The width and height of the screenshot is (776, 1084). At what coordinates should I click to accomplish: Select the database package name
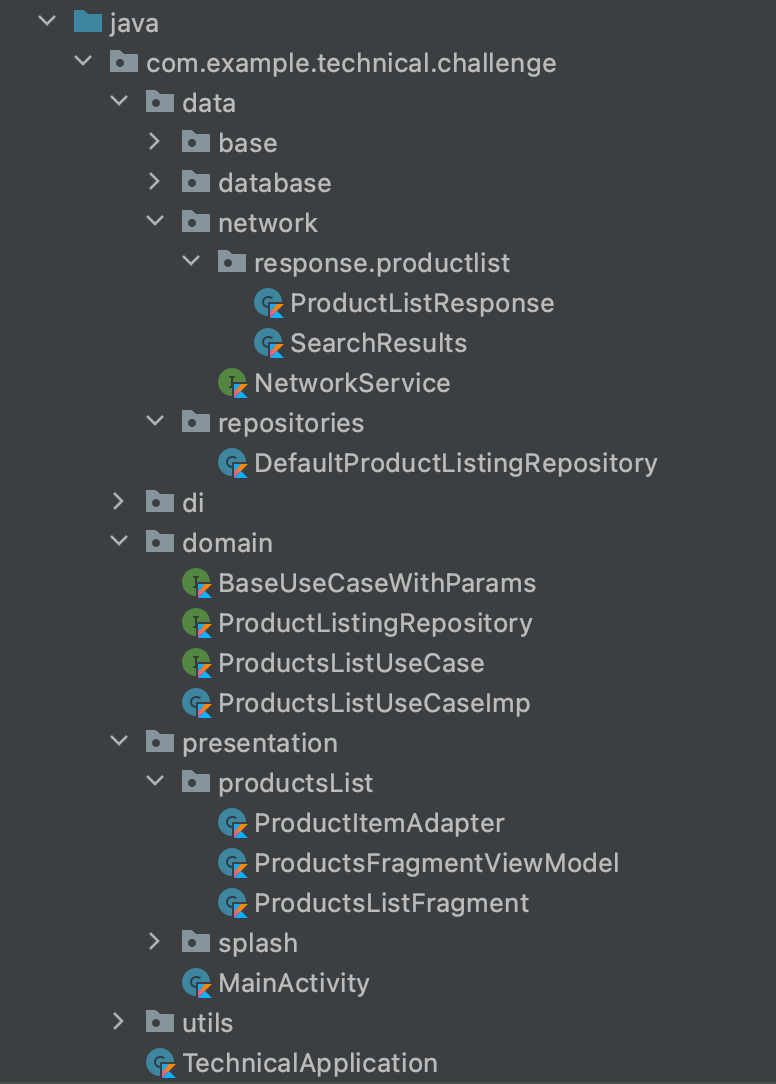[275, 183]
